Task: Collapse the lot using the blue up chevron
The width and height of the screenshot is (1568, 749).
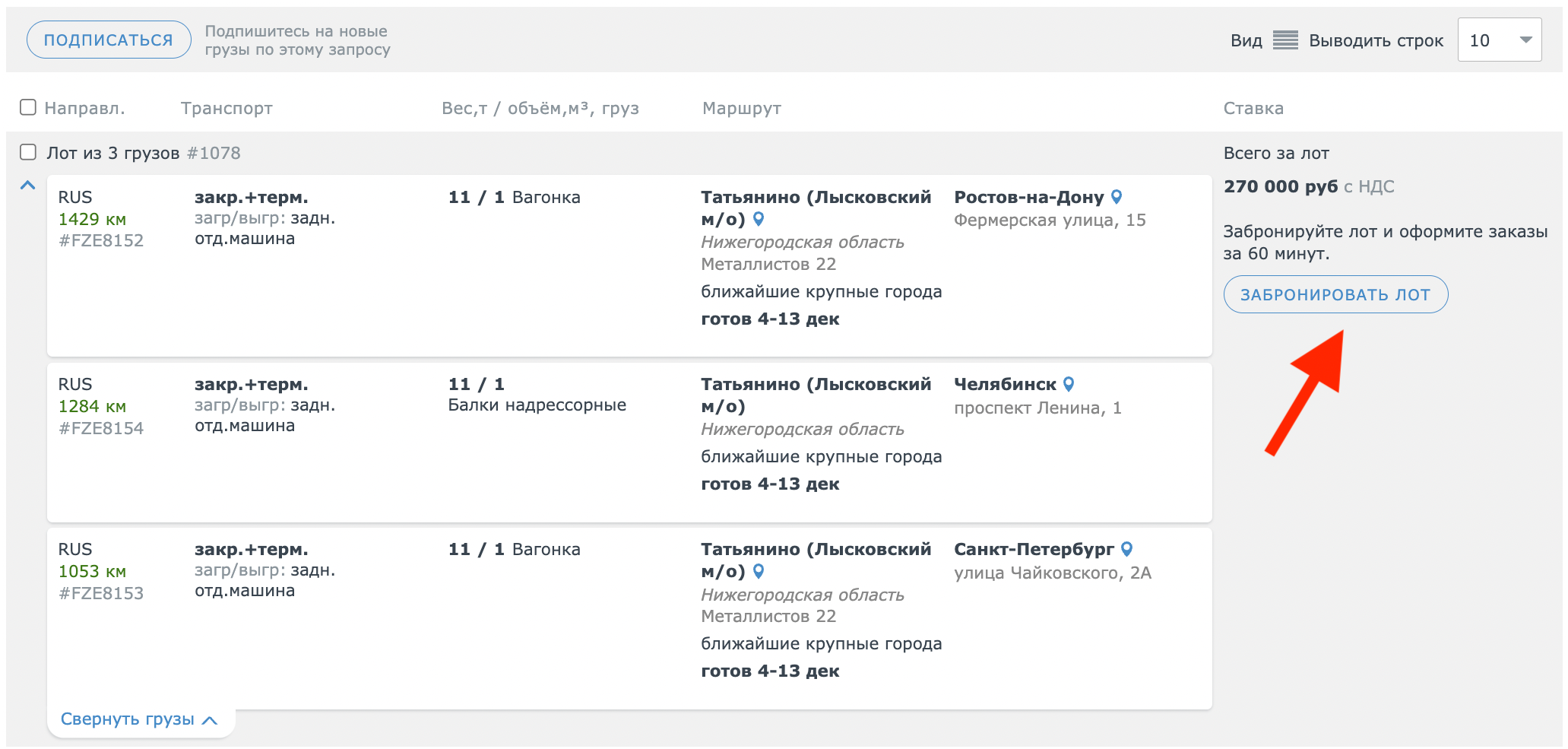Action: click(28, 185)
